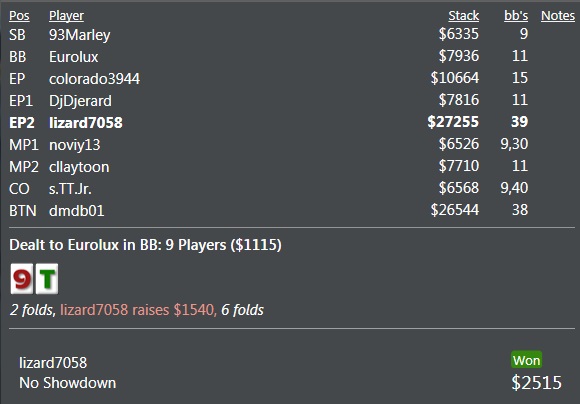Click the $2515 won amount
The image size is (580, 404).
click(x=536, y=383)
